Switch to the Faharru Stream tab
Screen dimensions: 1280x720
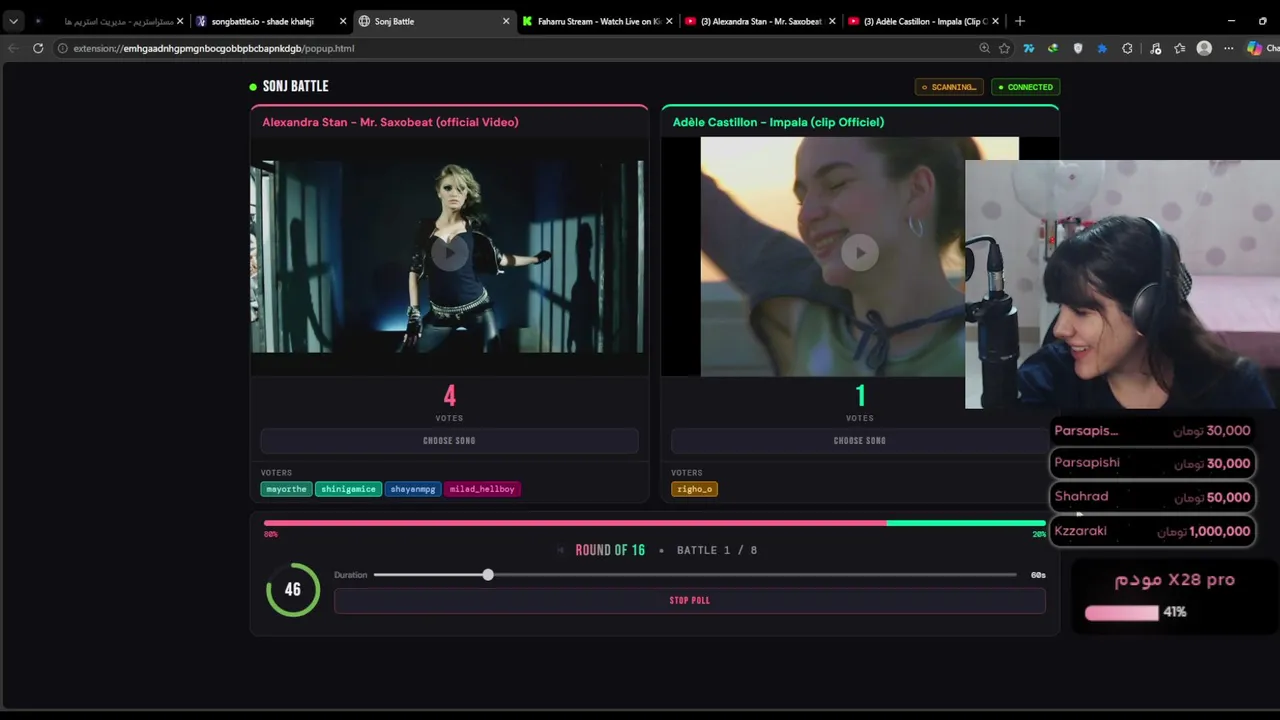597,21
